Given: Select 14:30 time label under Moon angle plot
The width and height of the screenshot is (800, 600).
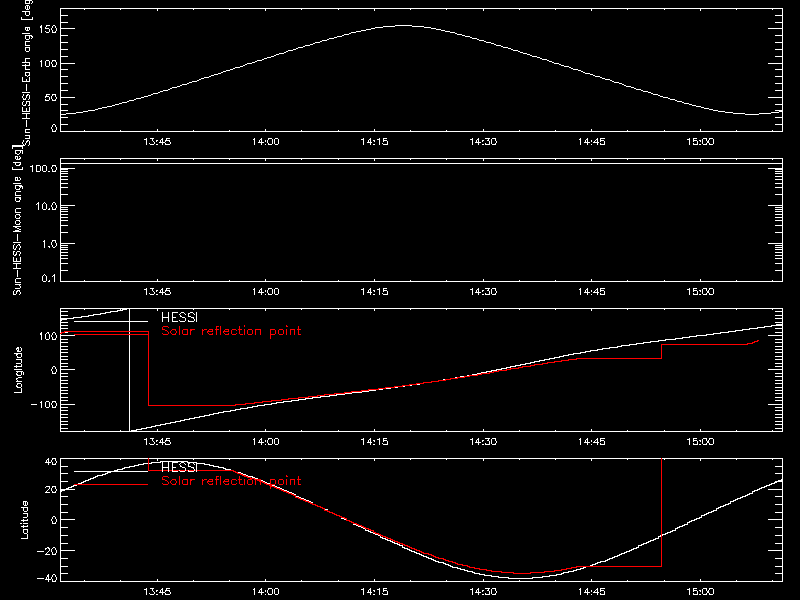Looking at the screenshot, I should pyautogui.click(x=483, y=291).
